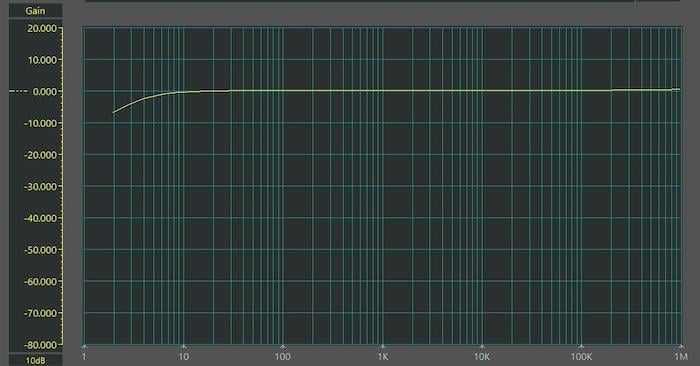This screenshot has width=700, height=366.
Task: Click the 100K frequency tick arrow
Action: (581, 346)
